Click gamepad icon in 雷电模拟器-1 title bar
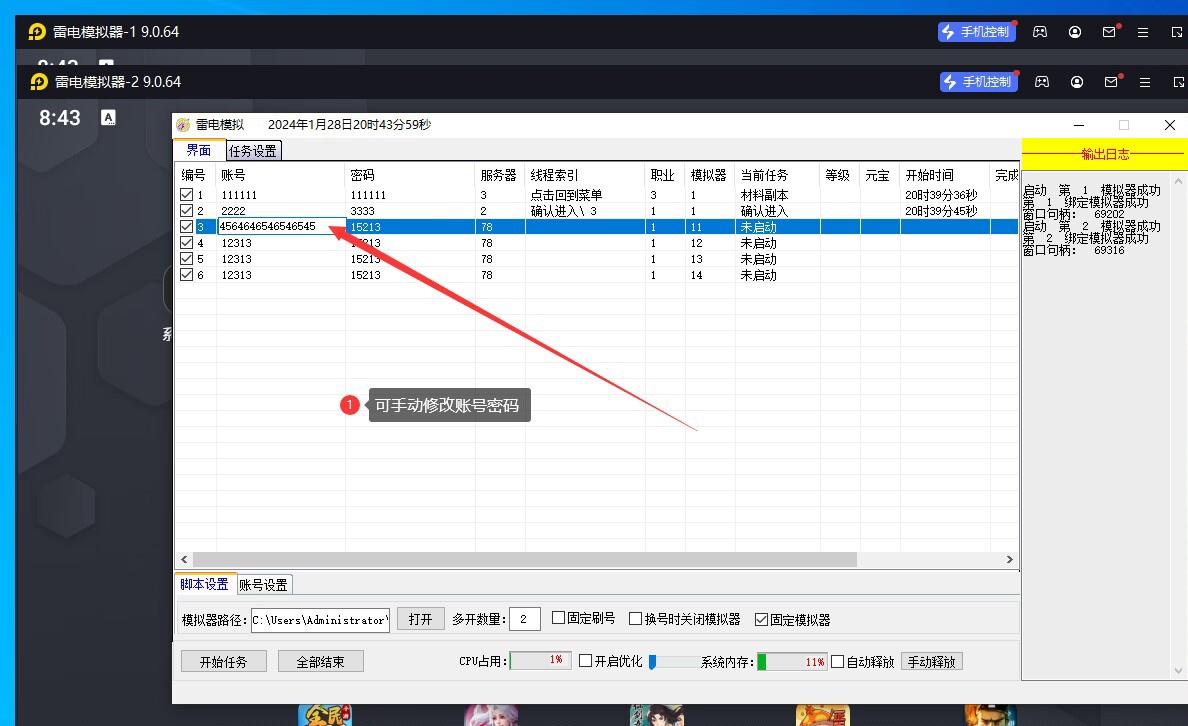Image resolution: width=1188 pixels, height=726 pixels. click(x=1040, y=32)
